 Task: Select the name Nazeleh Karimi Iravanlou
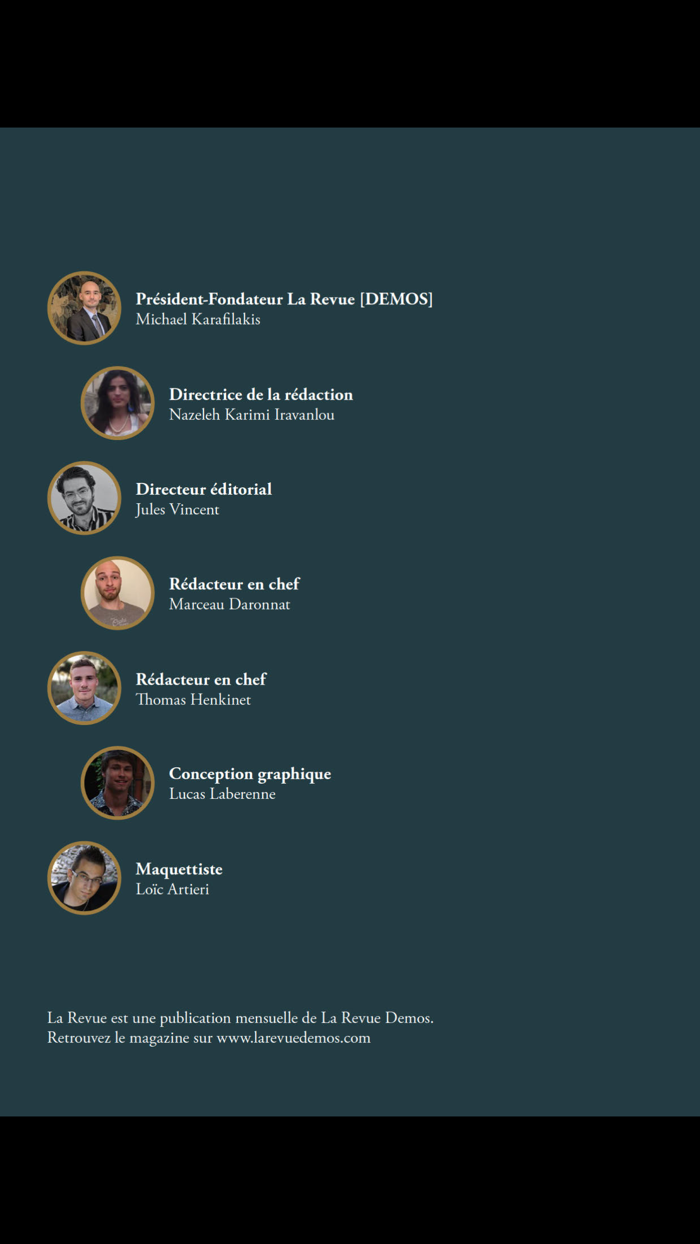coord(252,415)
